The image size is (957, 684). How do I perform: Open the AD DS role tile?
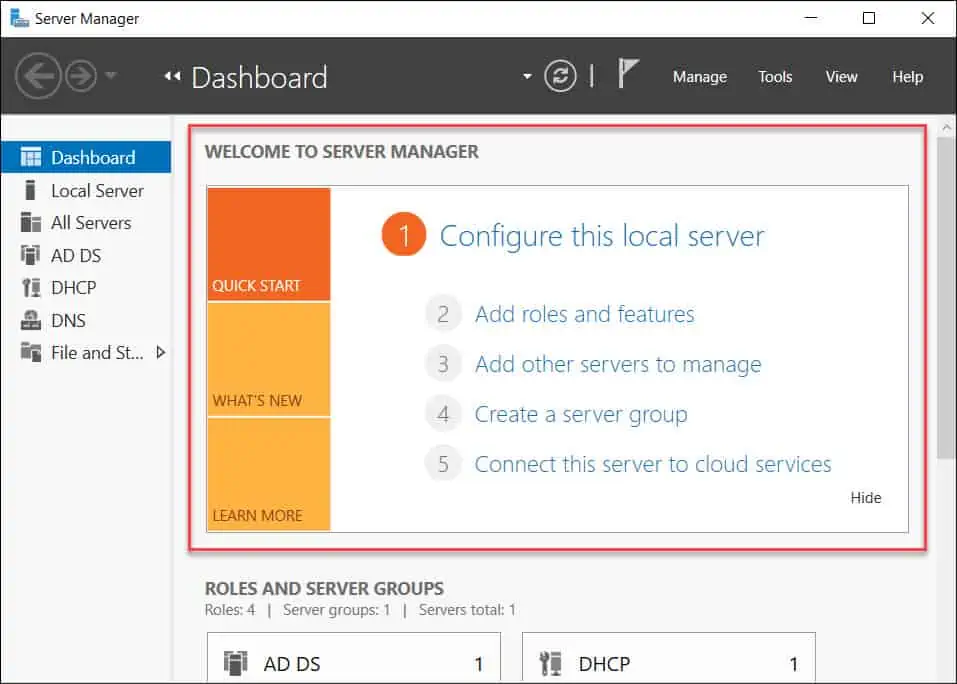[x=354, y=658]
